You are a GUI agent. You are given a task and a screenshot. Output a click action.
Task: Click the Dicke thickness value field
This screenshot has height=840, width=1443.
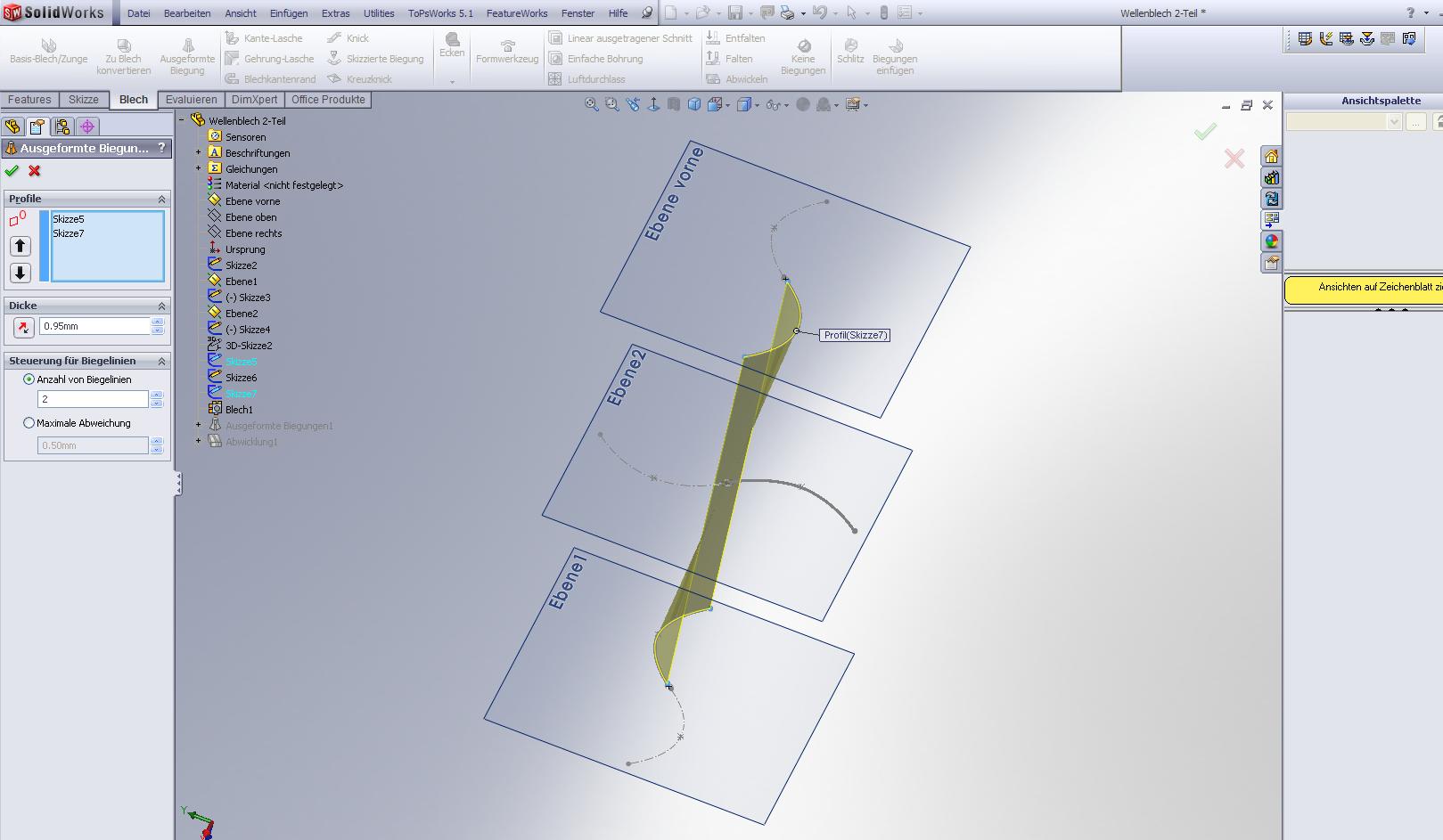coord(94,326)
